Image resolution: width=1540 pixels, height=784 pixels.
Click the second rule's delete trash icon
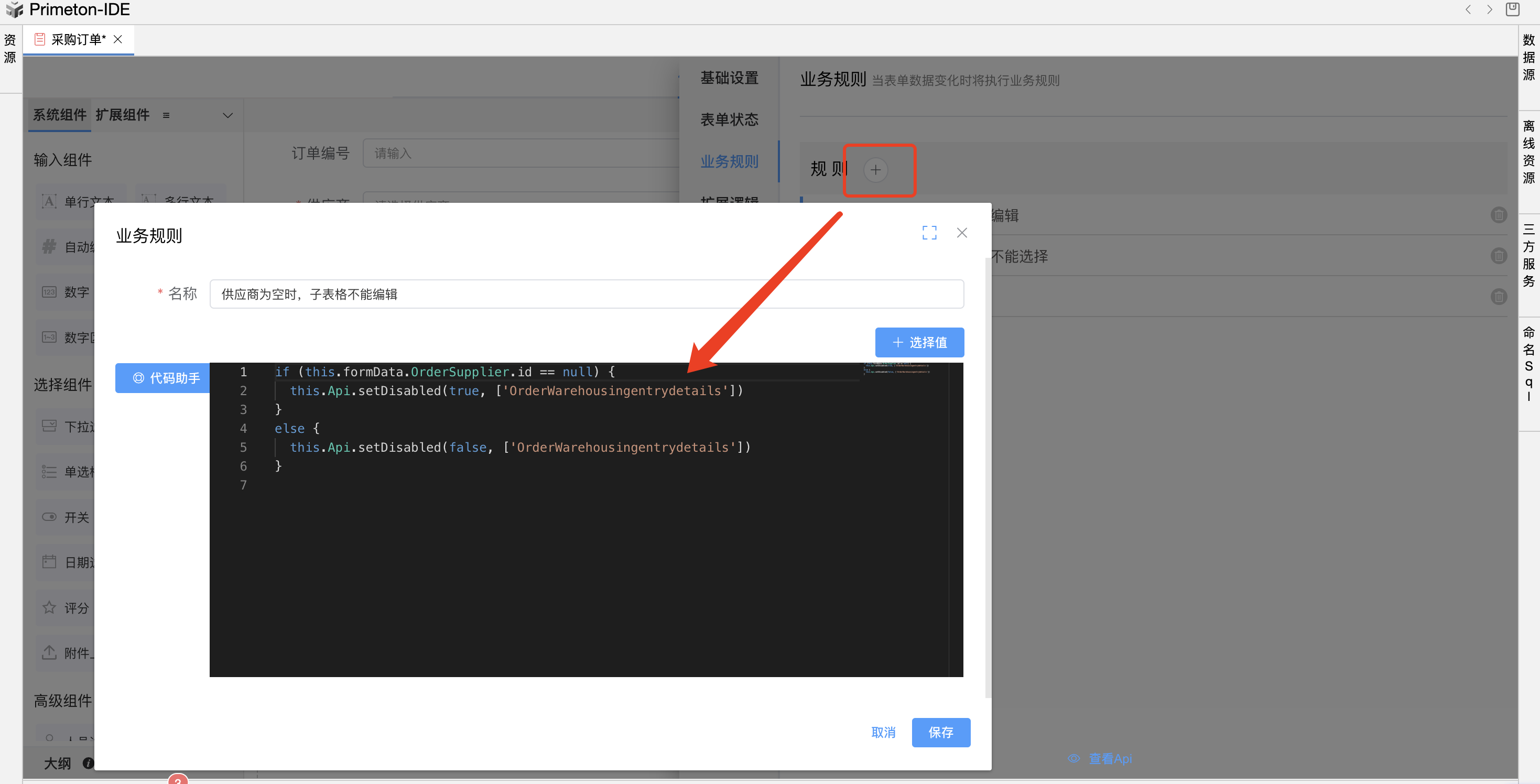[1498, 256]
